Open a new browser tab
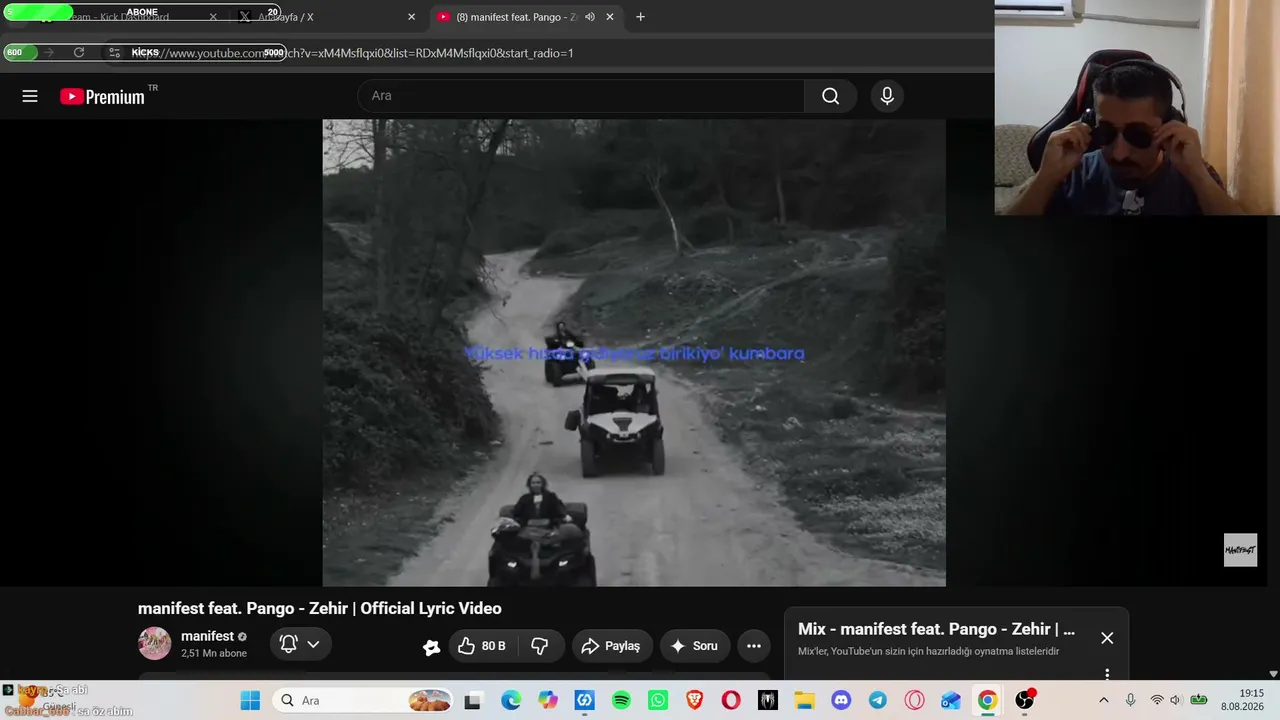 pos(640,17)
